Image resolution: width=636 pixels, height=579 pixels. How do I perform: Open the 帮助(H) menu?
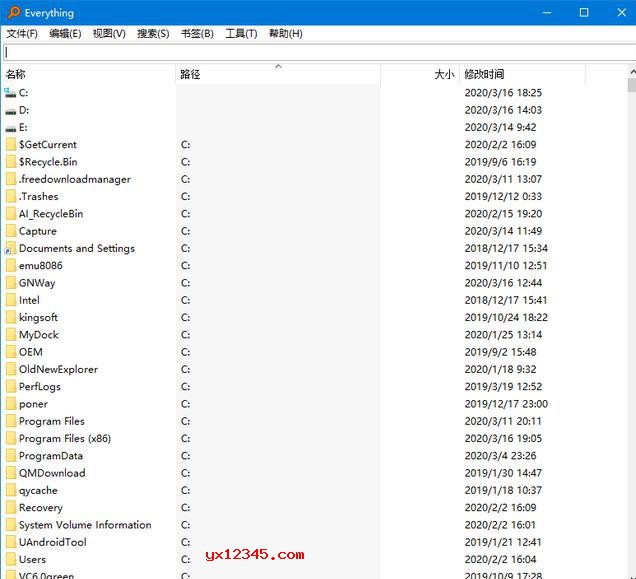point(286,34)
